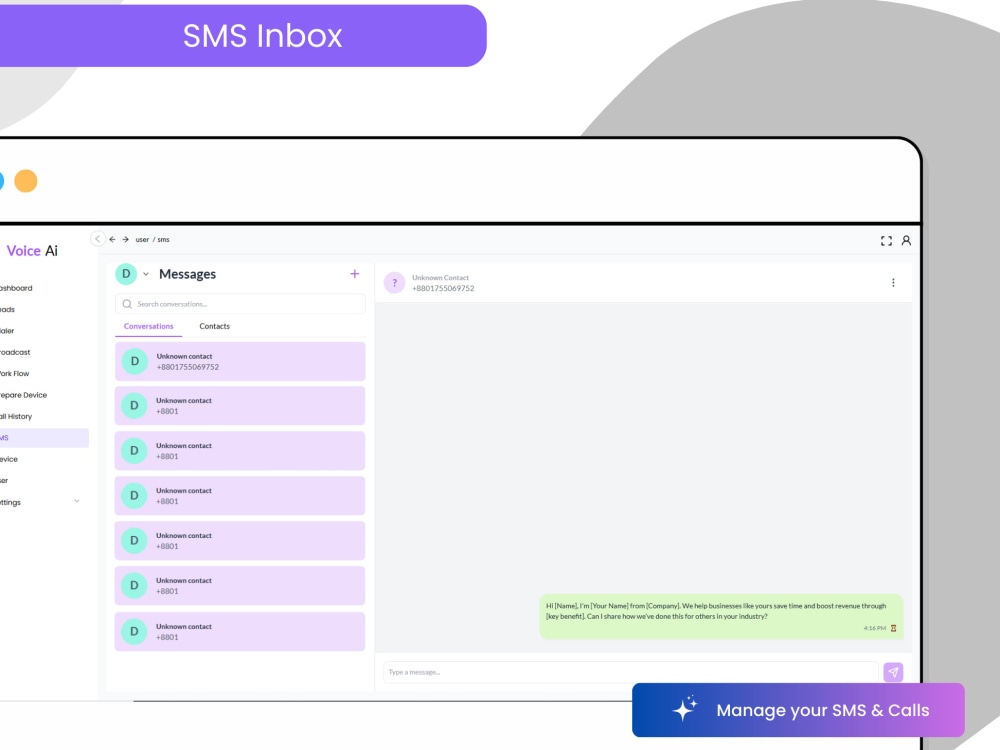Switch to the Contacts tab
Viewport: 1000px width, 750px height.
pos(214,326)
